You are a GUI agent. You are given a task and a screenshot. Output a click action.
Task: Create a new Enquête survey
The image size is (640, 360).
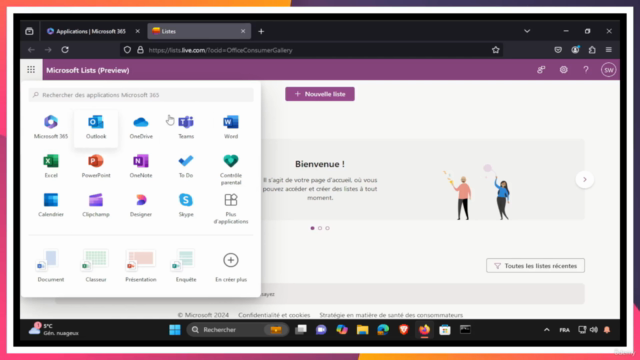tap(186, 266)
